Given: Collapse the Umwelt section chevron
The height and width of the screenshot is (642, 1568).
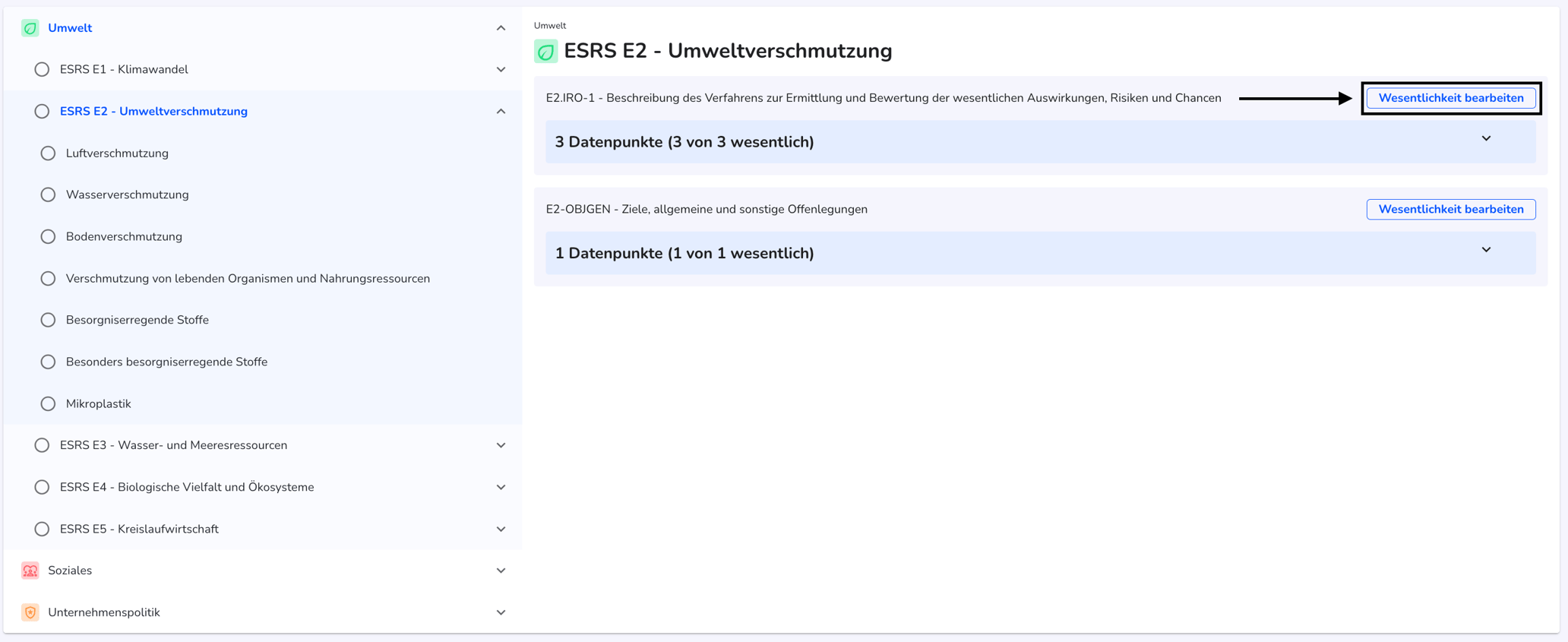Looking at the screenshot, I should 501,28.
